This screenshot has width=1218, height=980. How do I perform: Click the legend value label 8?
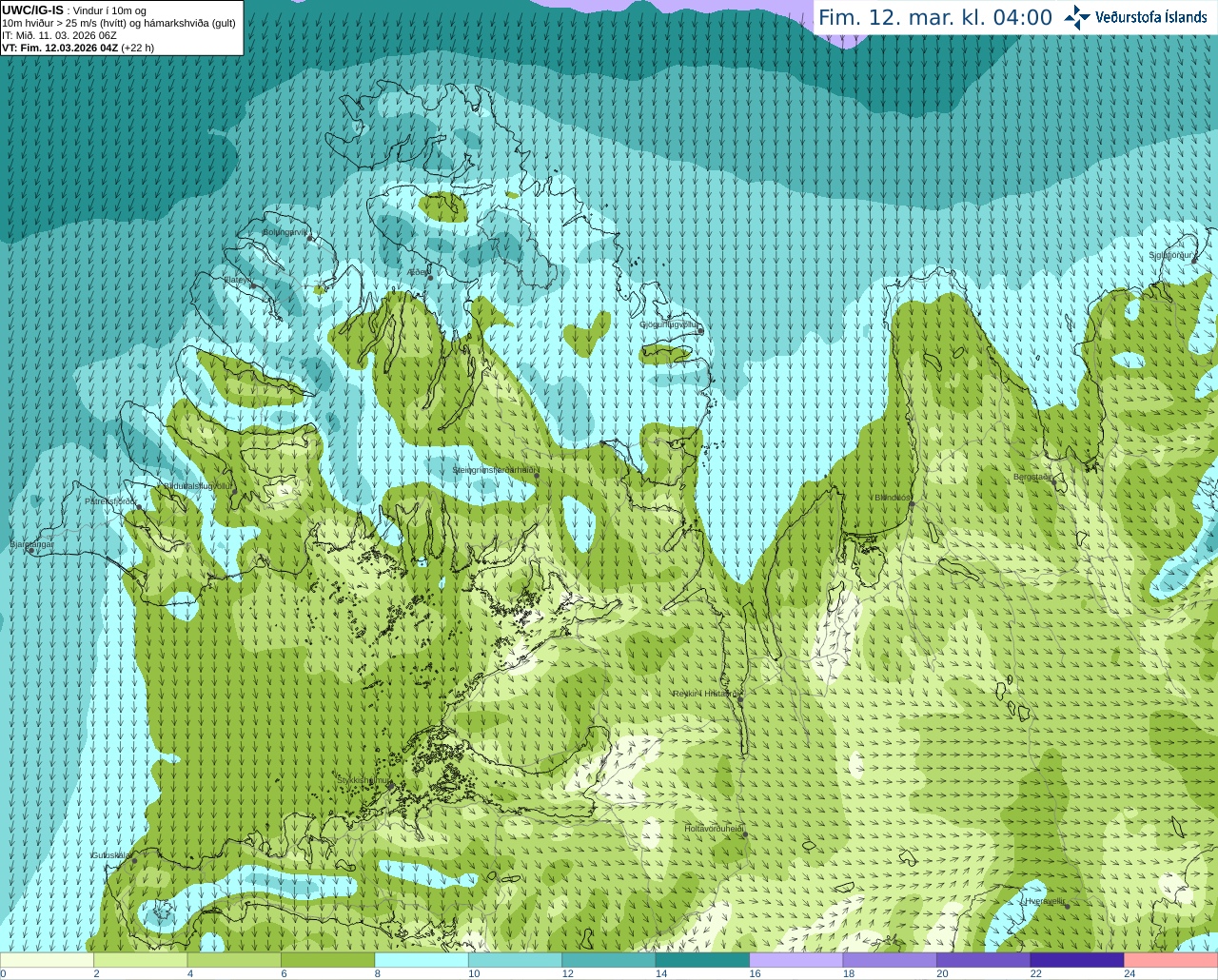click(x=378, y=973)
